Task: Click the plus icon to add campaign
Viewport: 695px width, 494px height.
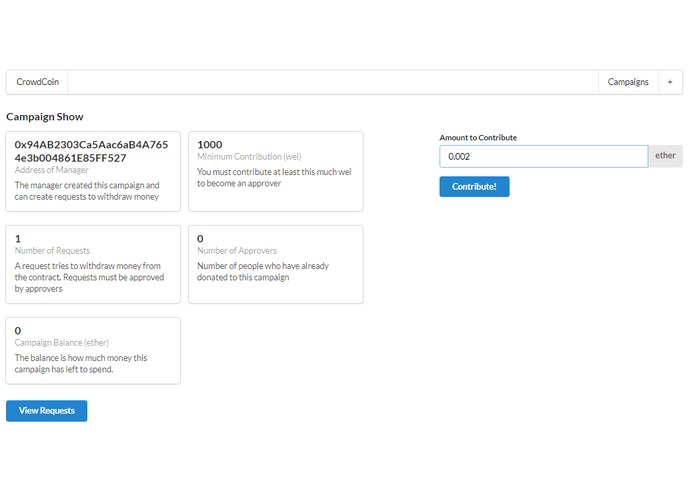Action: 670,82
